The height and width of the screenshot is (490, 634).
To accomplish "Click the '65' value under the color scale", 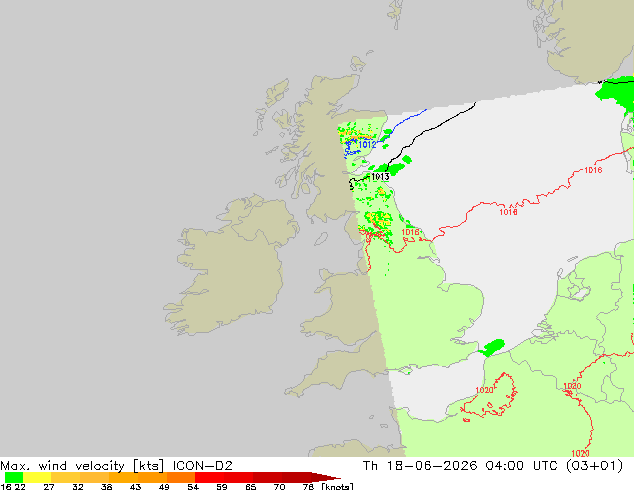I will coord(251,487).
